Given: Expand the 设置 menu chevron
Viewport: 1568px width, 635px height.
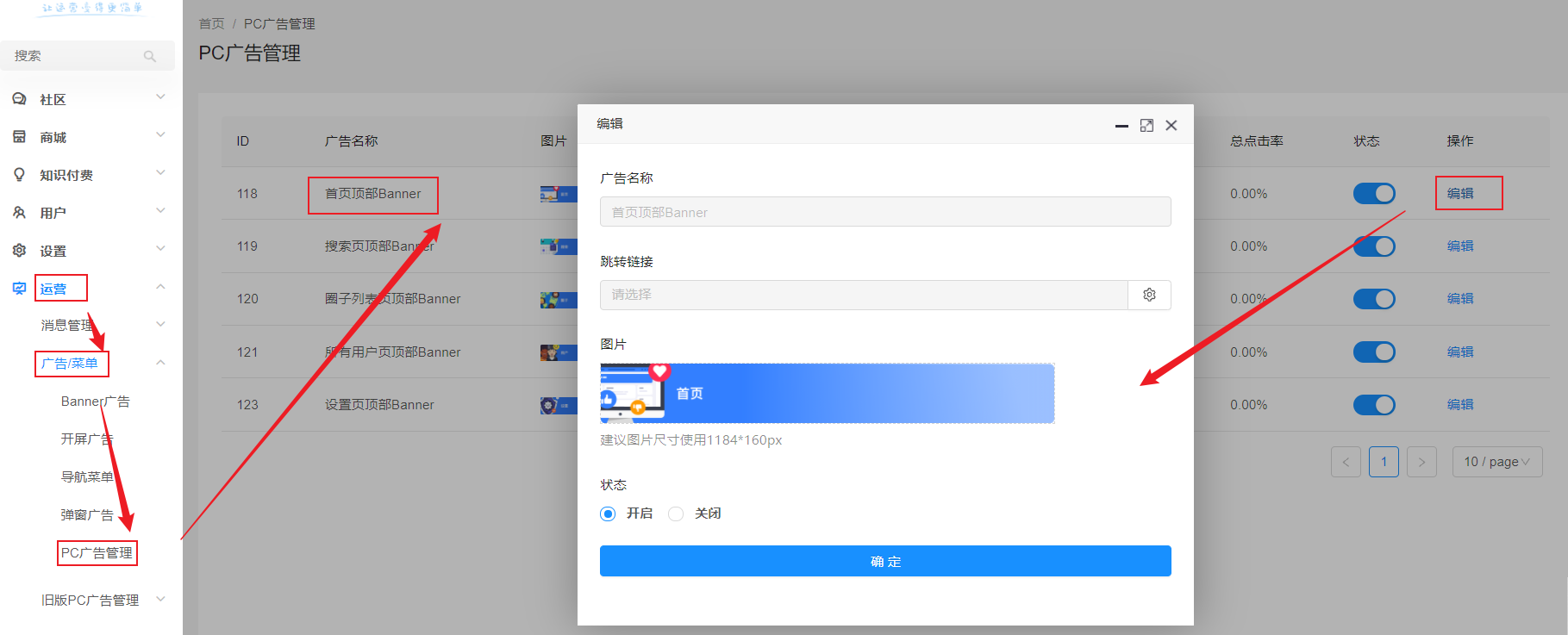Looking at the screenshot, I should point(160,249).
